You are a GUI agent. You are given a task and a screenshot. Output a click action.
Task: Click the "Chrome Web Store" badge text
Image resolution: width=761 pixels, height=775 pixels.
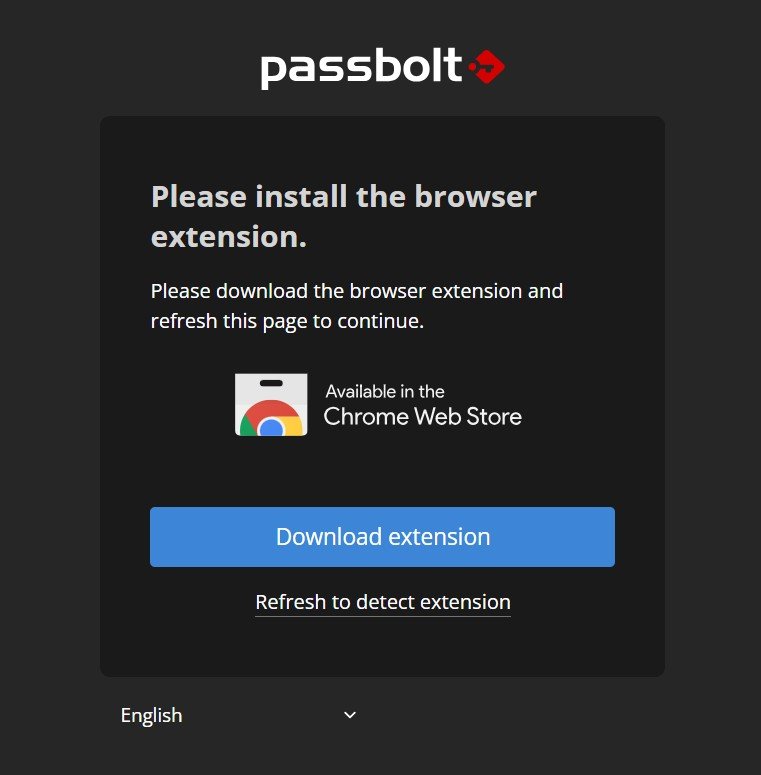(x=422, y=416)
